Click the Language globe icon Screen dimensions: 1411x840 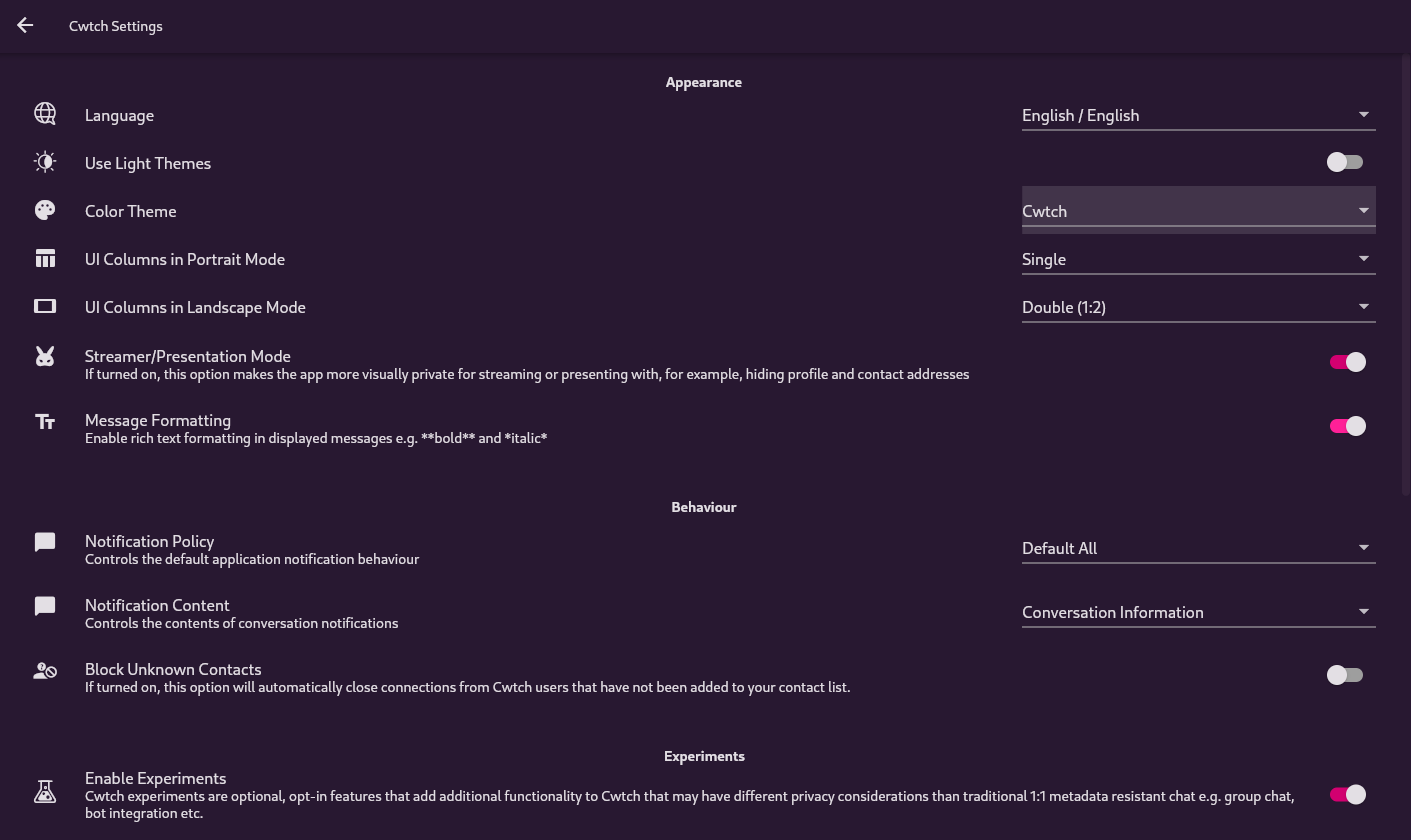(45, 114)
